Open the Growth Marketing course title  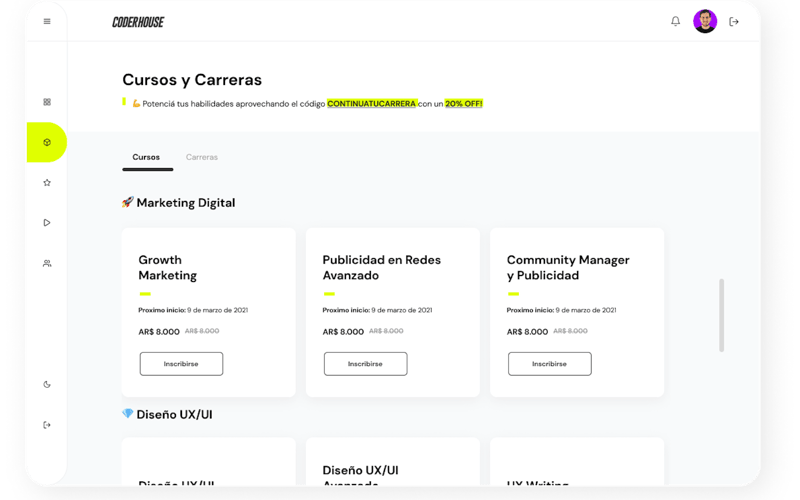point(167,267)
